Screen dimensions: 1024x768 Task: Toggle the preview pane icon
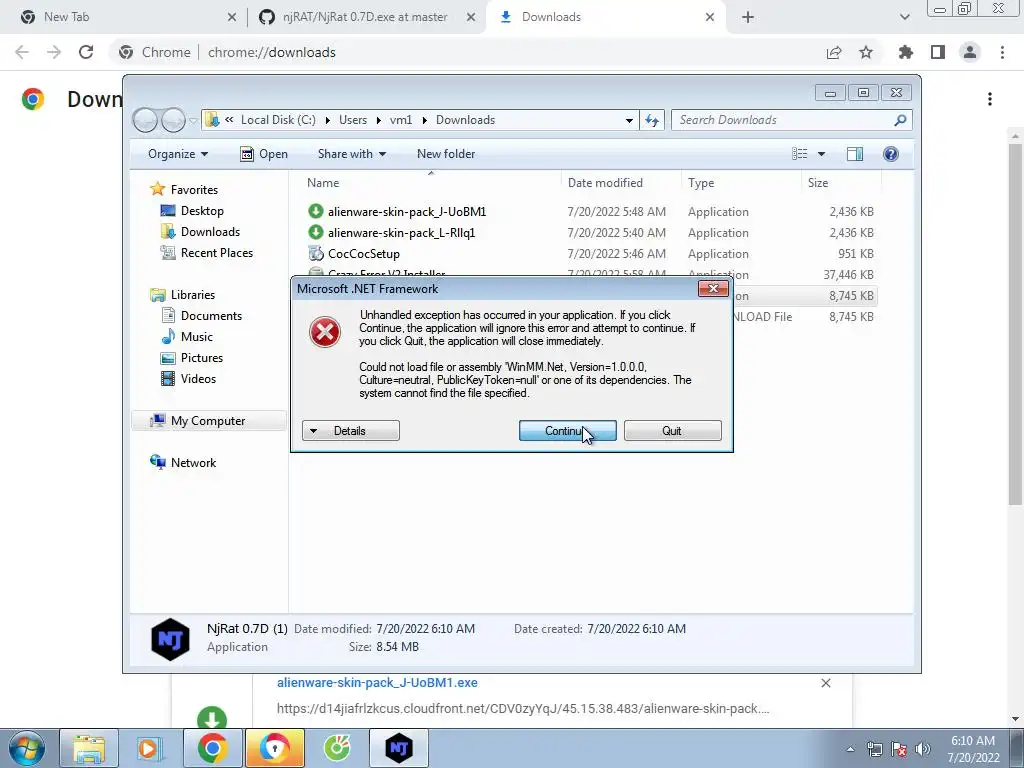coord(855,153)
